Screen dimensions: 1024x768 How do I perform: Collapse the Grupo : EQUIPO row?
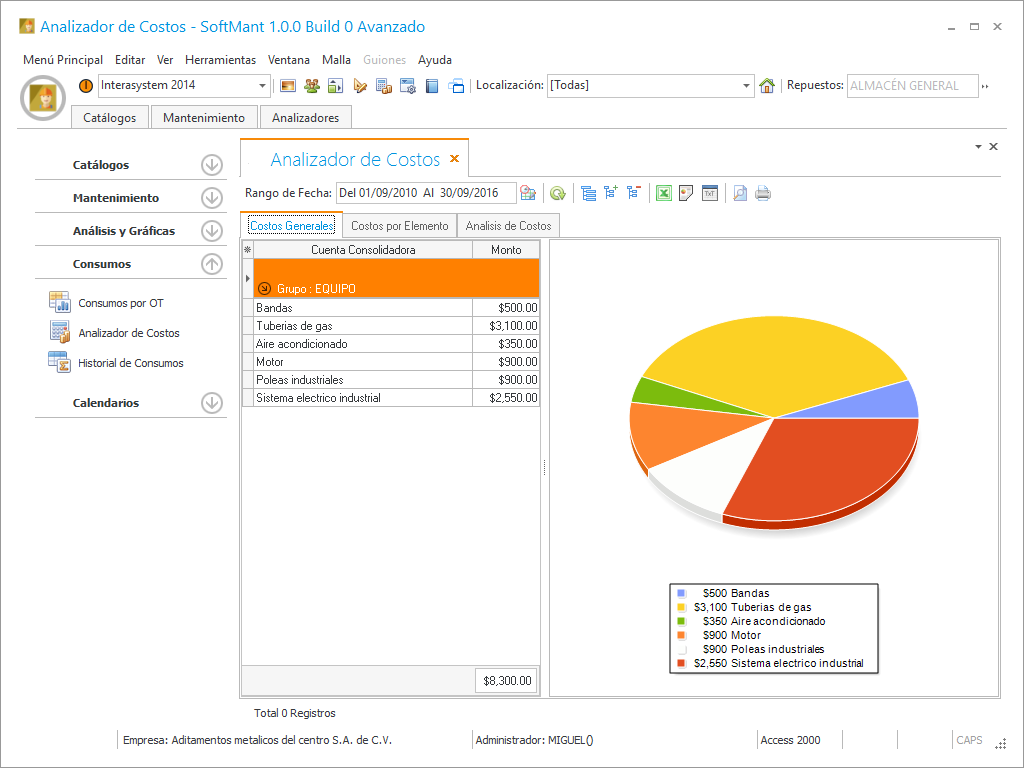click(x=264, y=288)
